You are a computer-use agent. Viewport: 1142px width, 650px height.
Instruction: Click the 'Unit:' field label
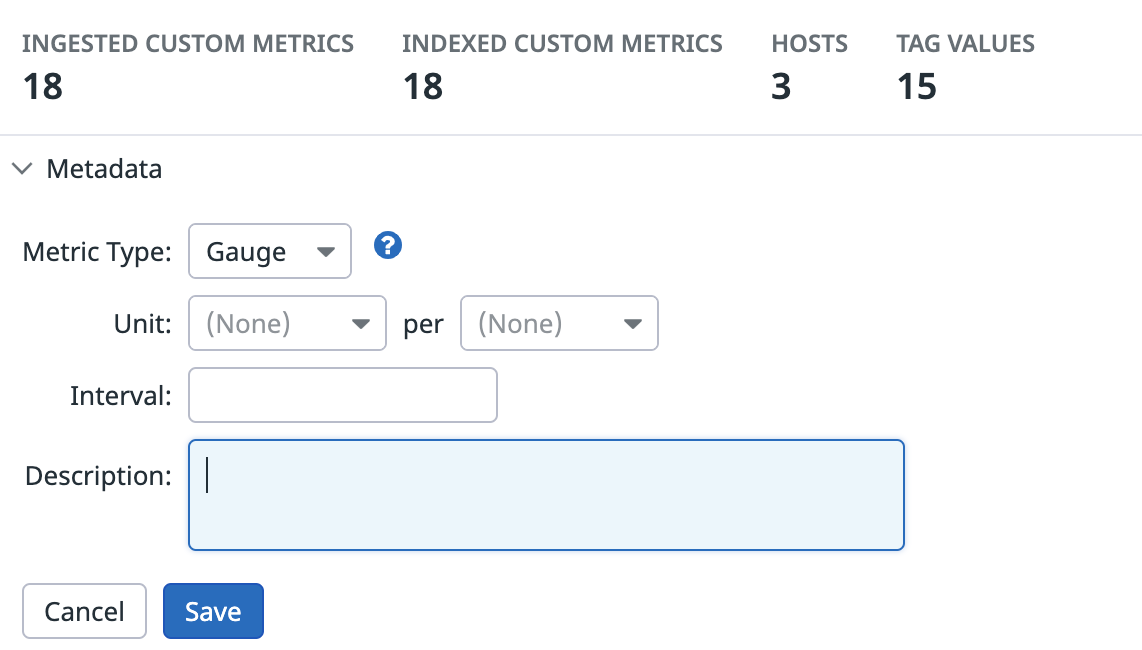click(143, 324)
